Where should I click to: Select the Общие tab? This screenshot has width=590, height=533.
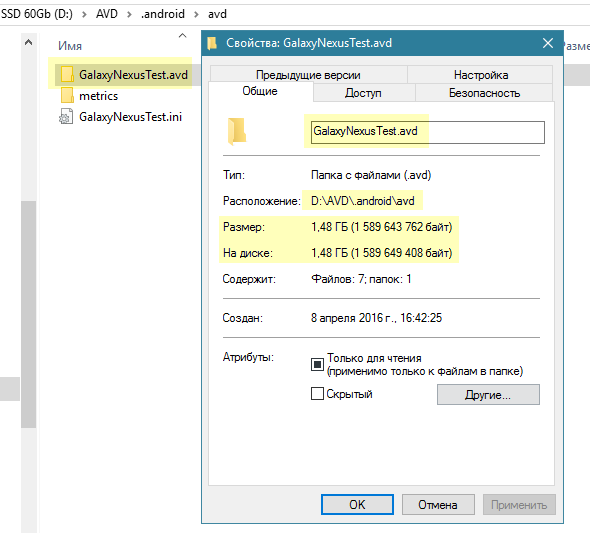click(x=260, y=91)
